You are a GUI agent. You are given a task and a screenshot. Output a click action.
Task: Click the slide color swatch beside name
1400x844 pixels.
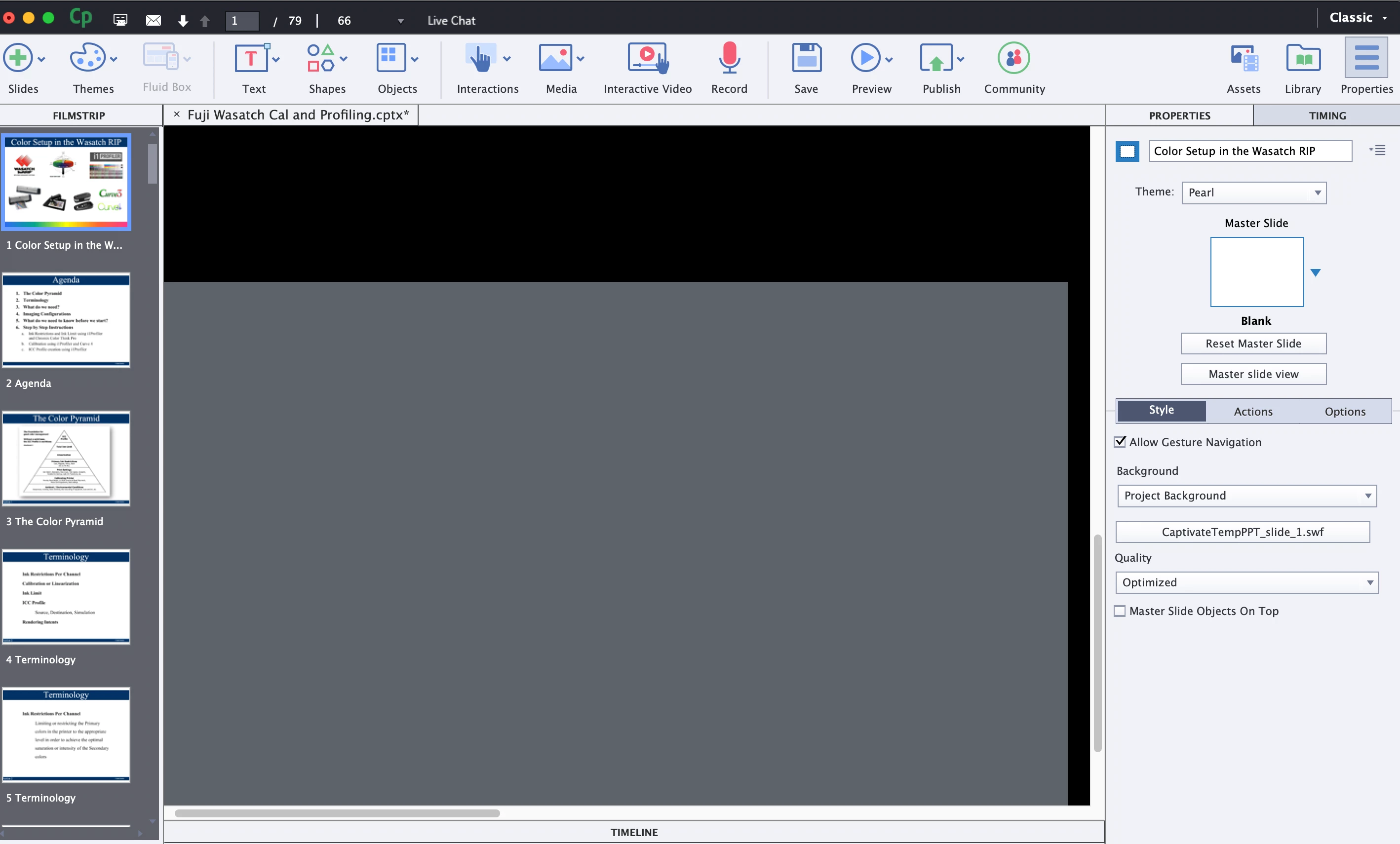pyautogui.click(x=1128, y=151)
